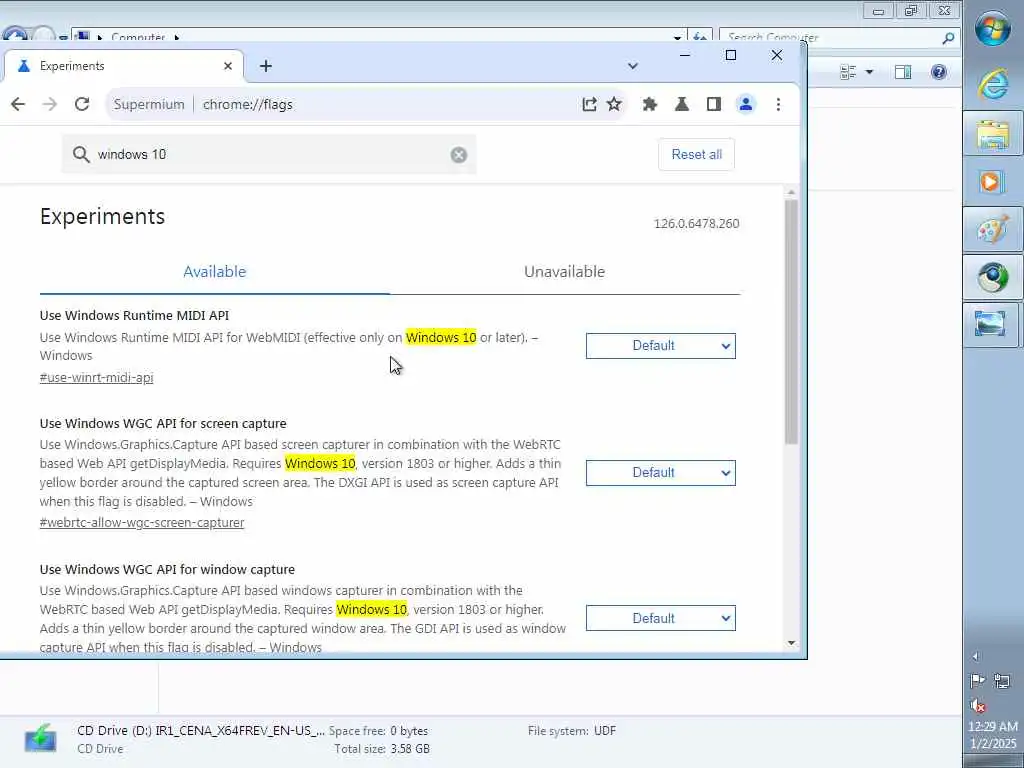Switch to the Available tab

click(215, 272)
